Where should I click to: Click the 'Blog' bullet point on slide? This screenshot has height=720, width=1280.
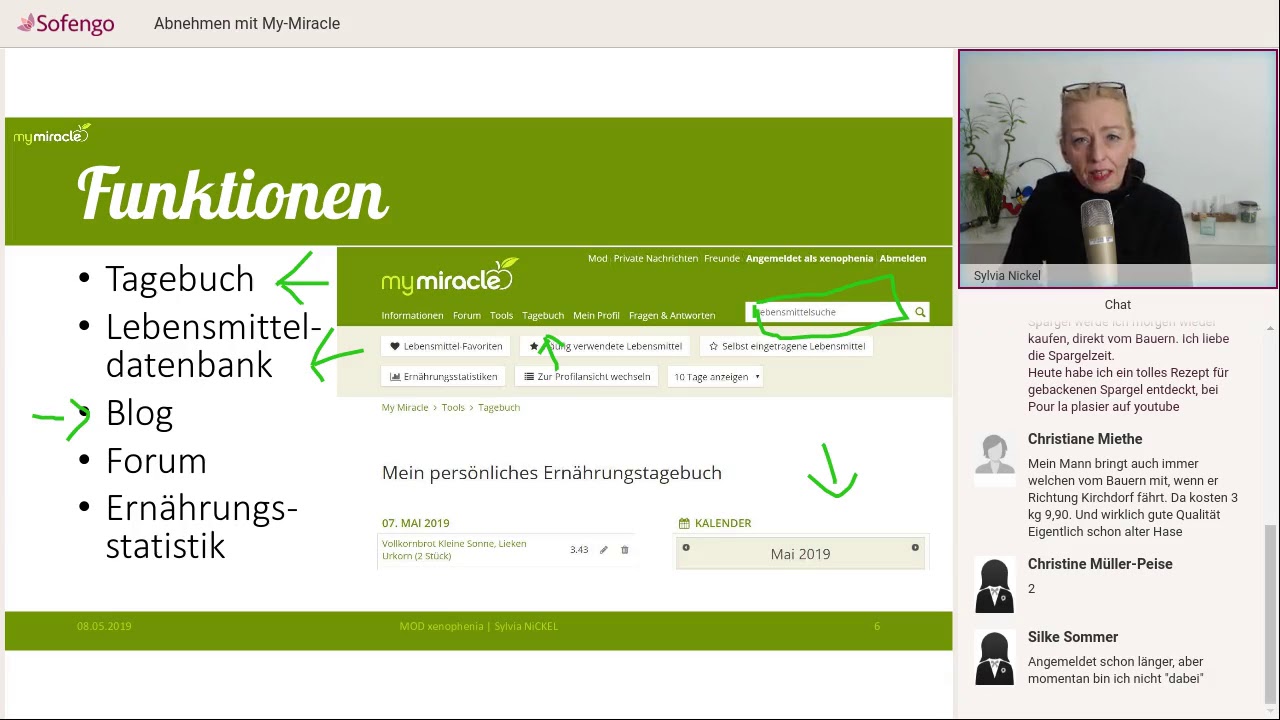pyautogui.click(x=139, y=413)
